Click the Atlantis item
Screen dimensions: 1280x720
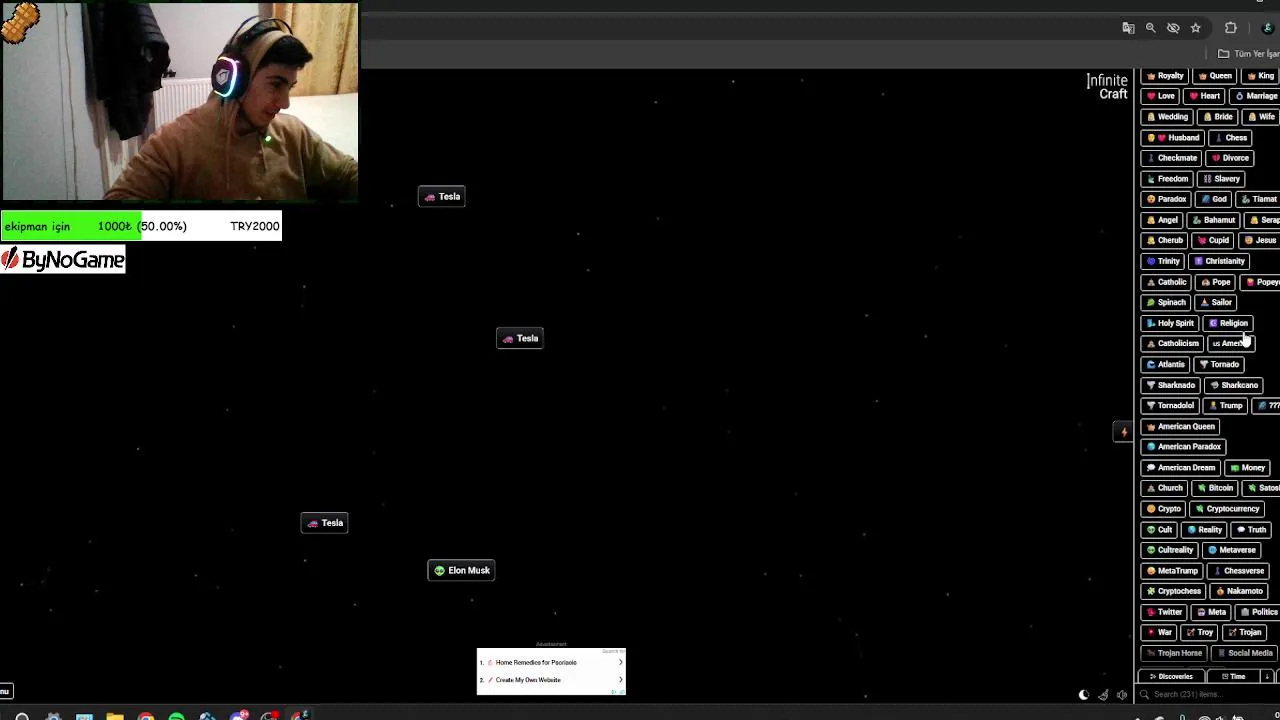1165,365
